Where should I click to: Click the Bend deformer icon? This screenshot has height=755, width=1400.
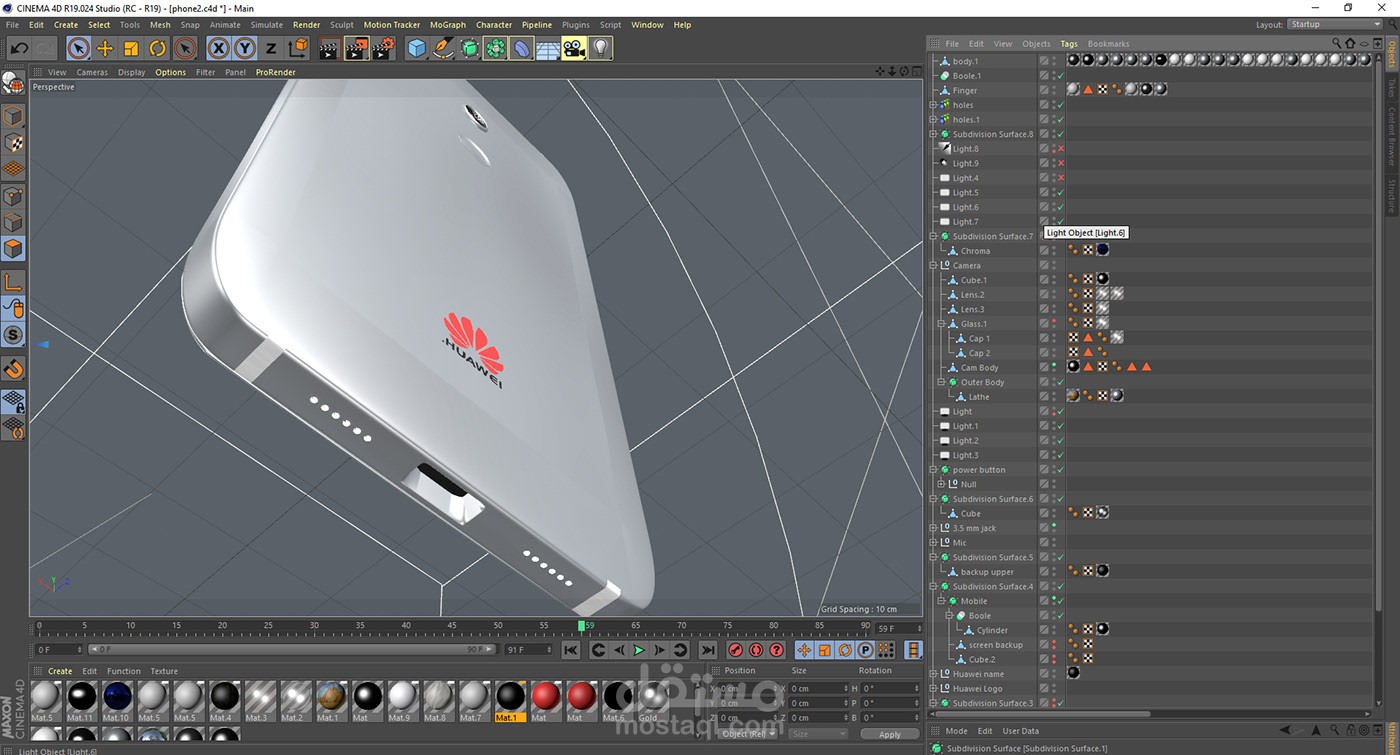click(x=522, y=48)
